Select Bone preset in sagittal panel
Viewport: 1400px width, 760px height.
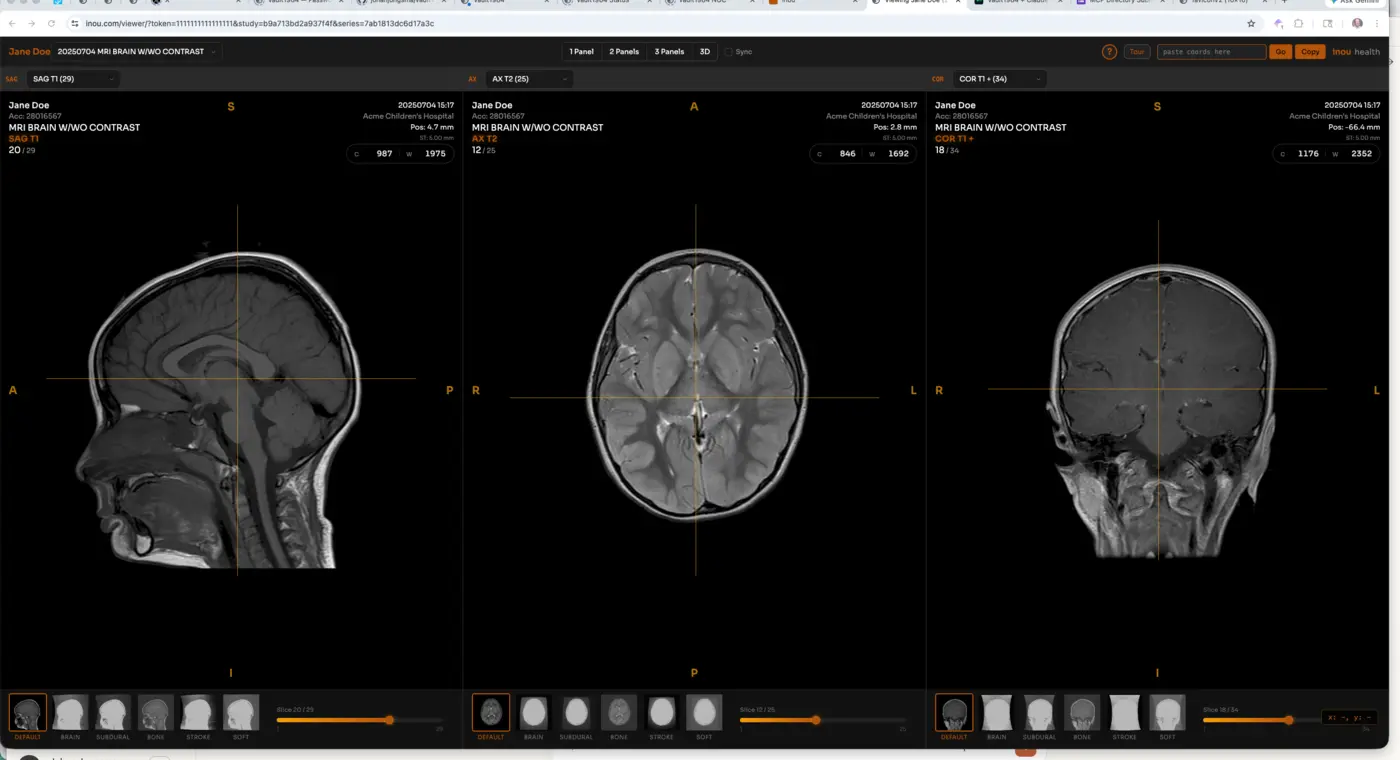[155, 714]
